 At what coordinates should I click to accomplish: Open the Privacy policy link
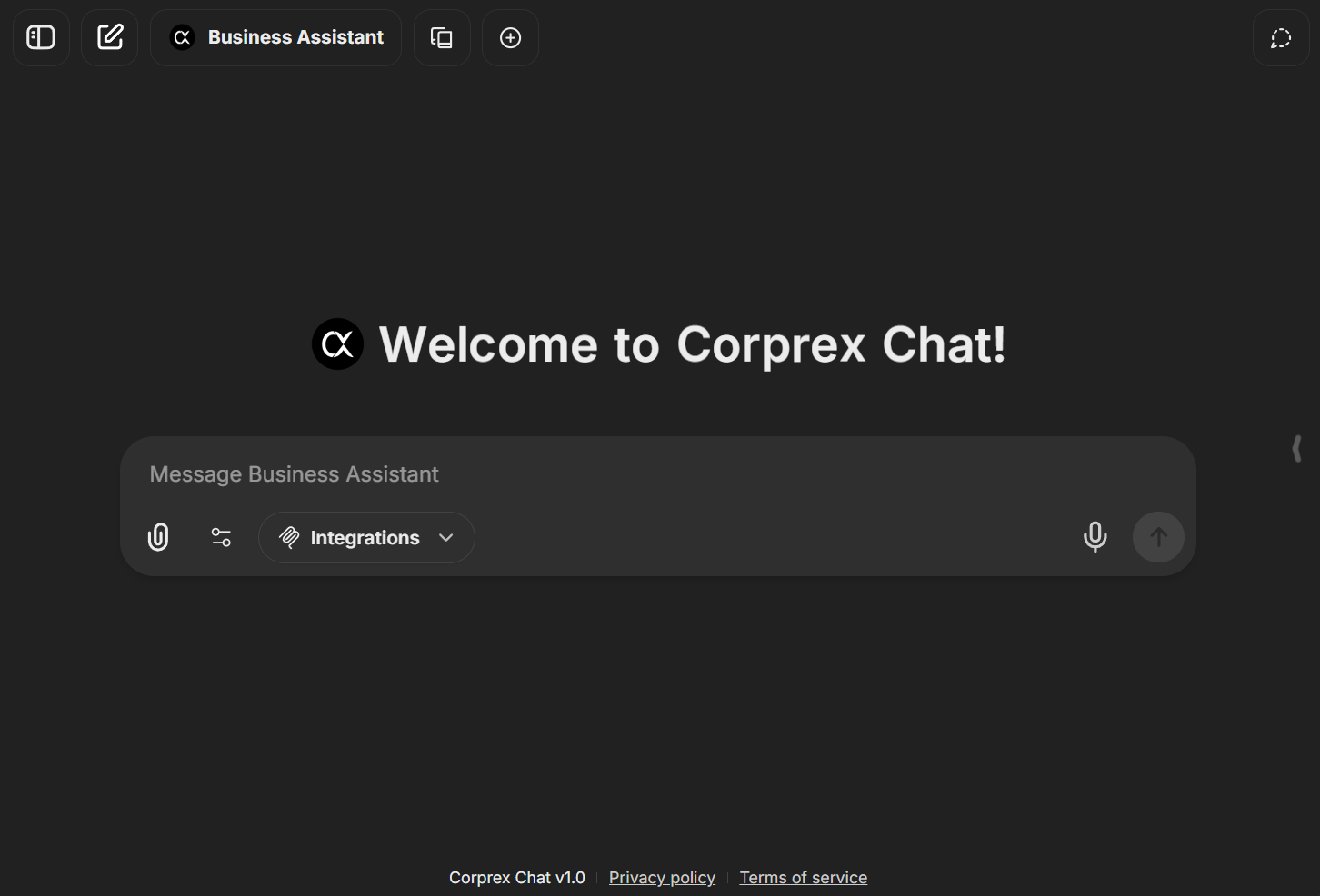pyautogui.click(x=662, y=877)
